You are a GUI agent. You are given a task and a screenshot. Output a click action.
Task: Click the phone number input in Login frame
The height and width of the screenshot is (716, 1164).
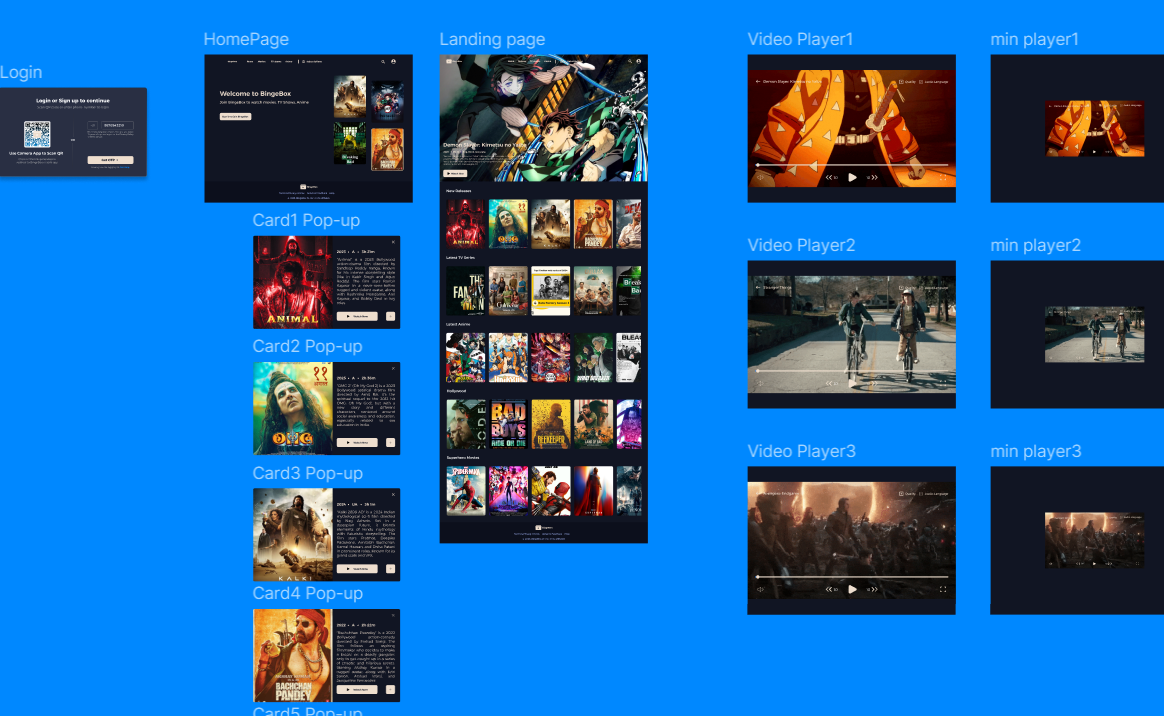point(118,125)
